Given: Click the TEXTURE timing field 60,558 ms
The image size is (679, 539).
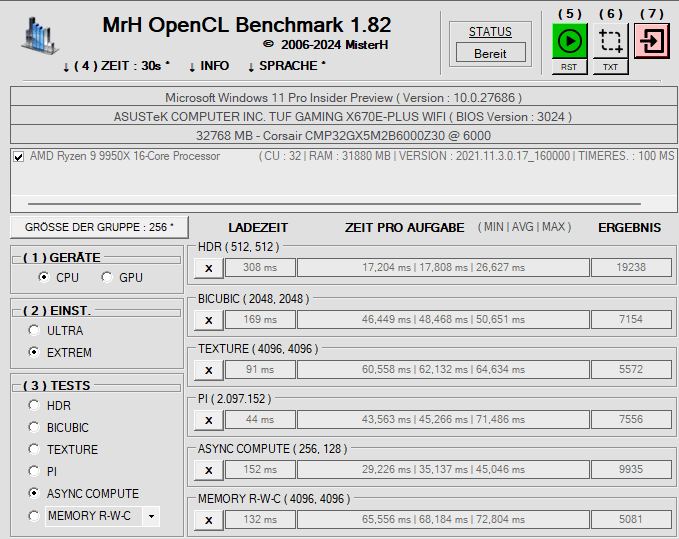Looking at the screenshot, I should 443,370.
